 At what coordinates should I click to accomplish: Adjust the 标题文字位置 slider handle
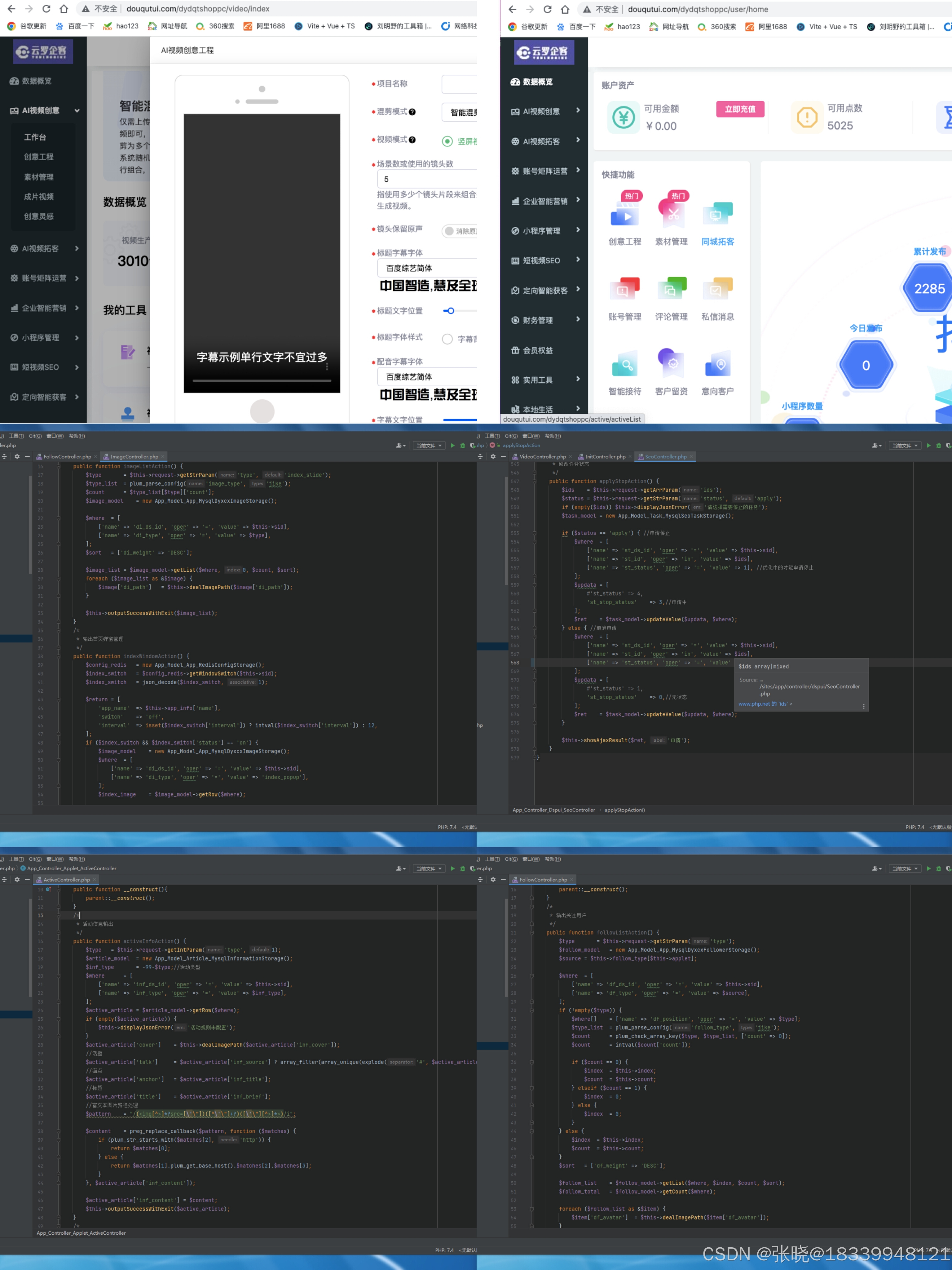coord(451,311)
